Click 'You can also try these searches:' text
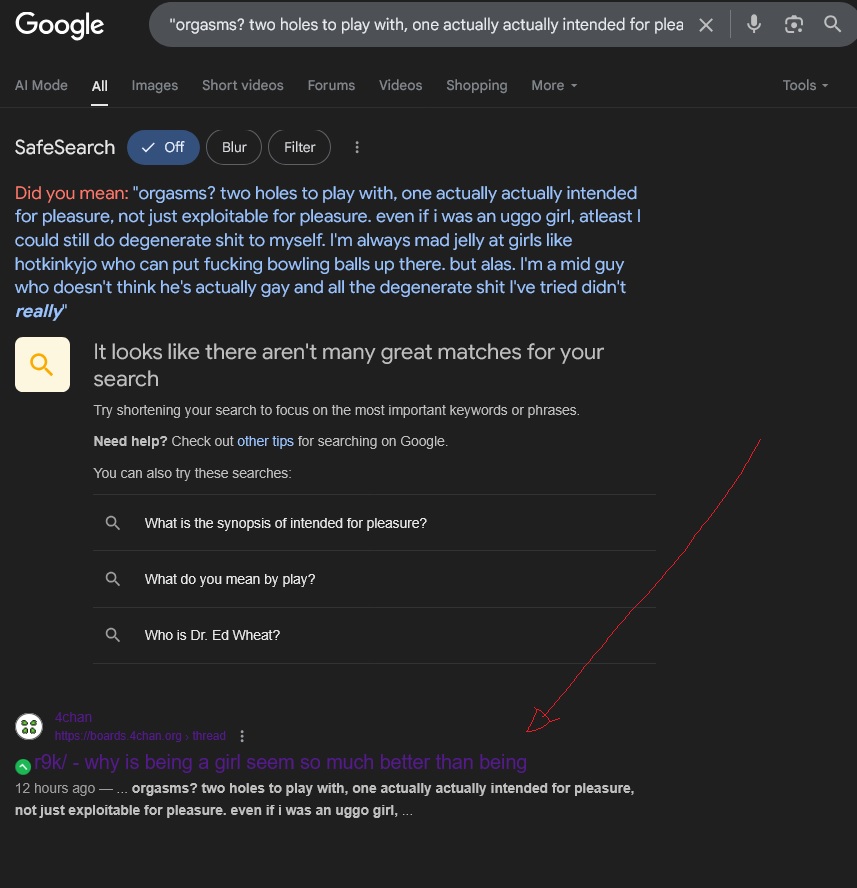The height and width of the screenshot is (888, 857). (193, 473)
